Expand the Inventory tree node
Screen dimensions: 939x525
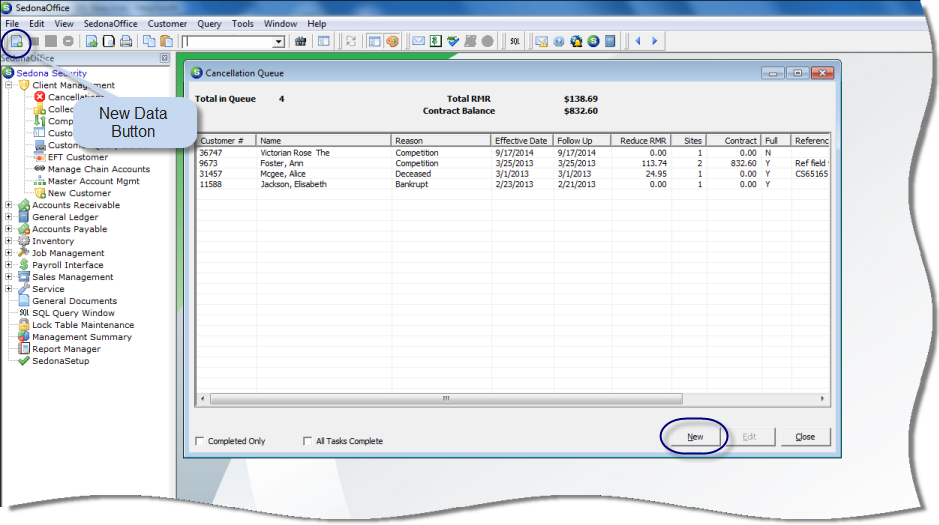(x=8, y=241)
